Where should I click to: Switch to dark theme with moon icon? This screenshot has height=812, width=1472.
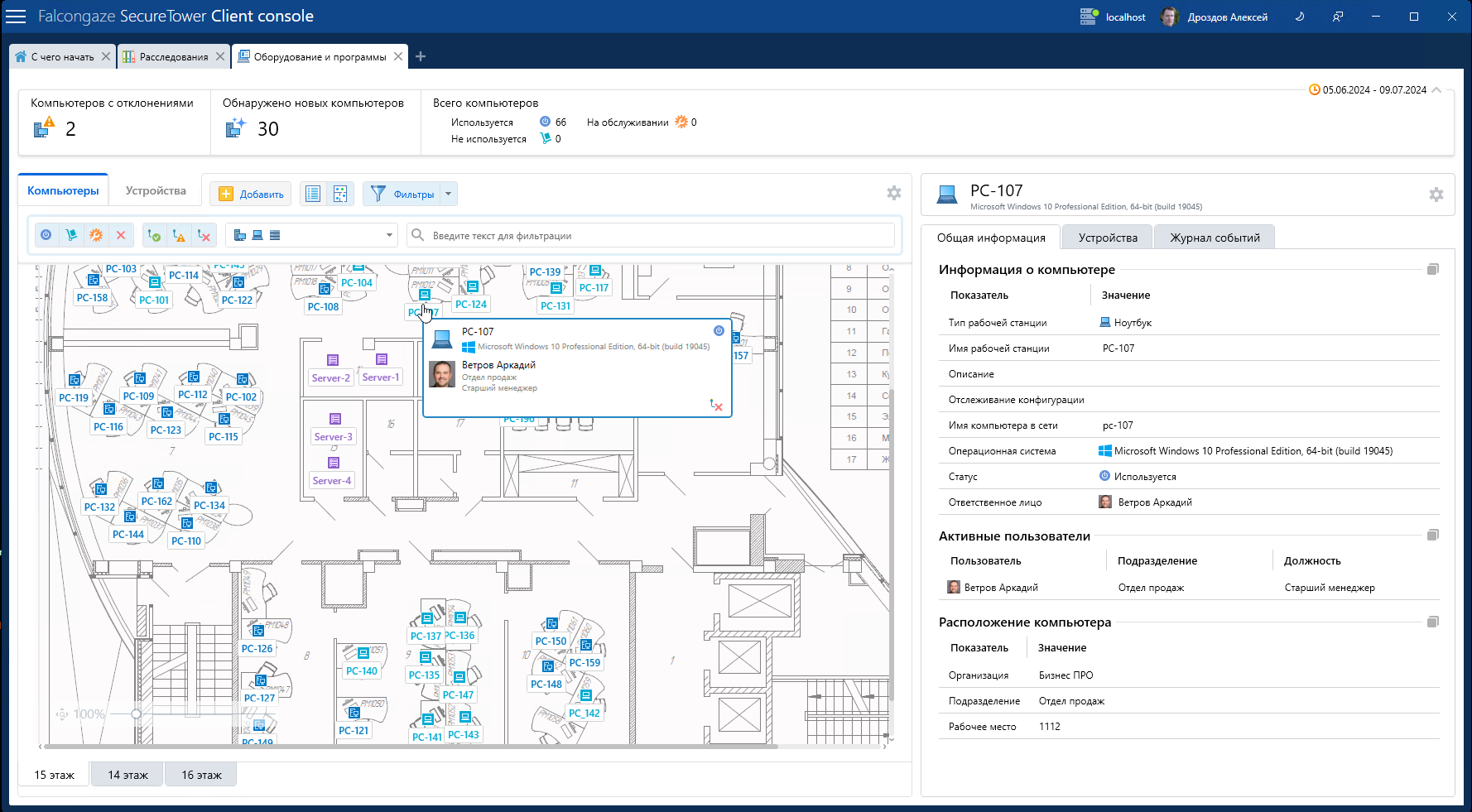(x=1300, y=17)
